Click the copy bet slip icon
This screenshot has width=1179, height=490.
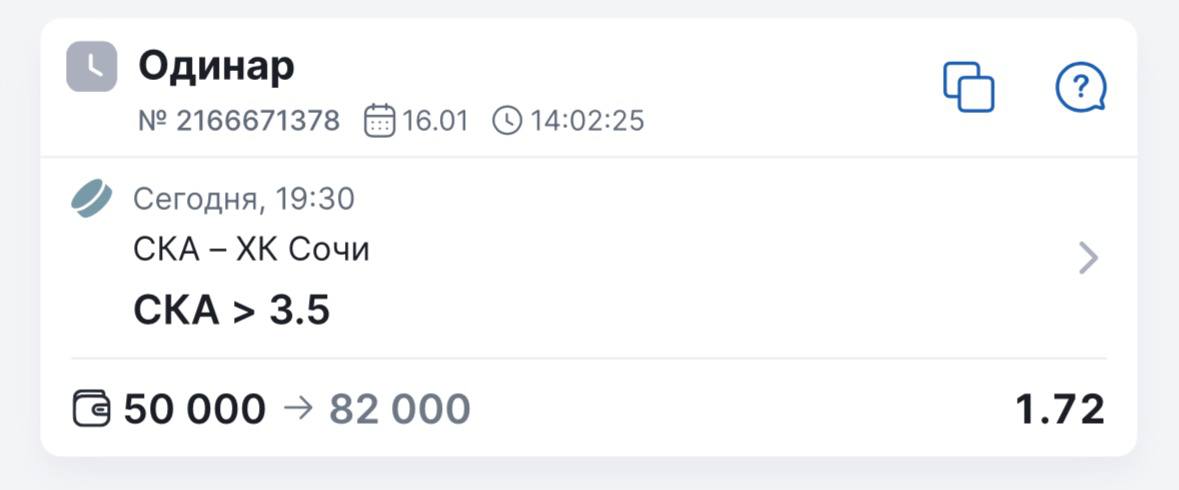coord(968,87)
